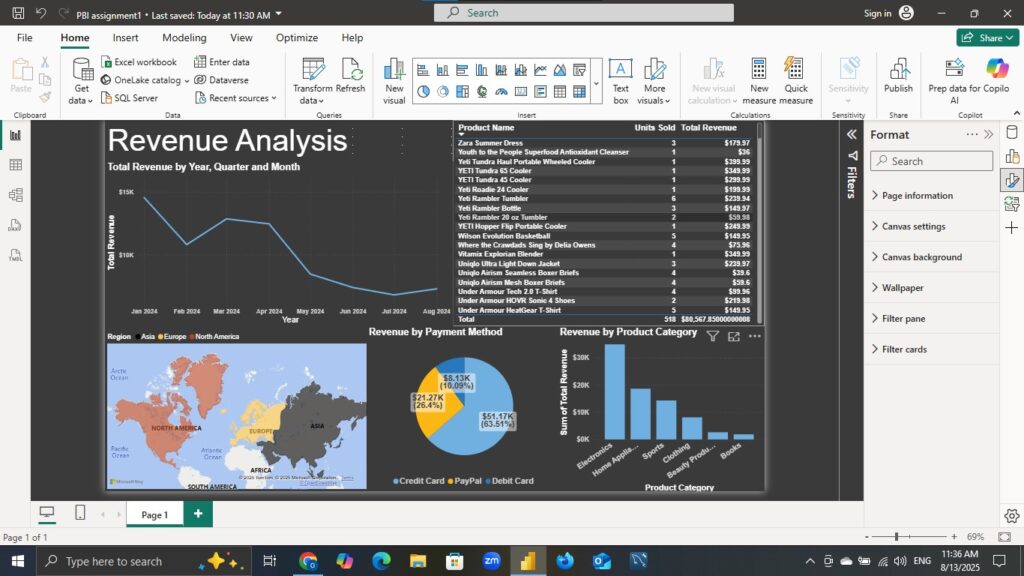Switch to View ribbon tab
This screenshot has height=576, width=1024.
click(241, 38)
